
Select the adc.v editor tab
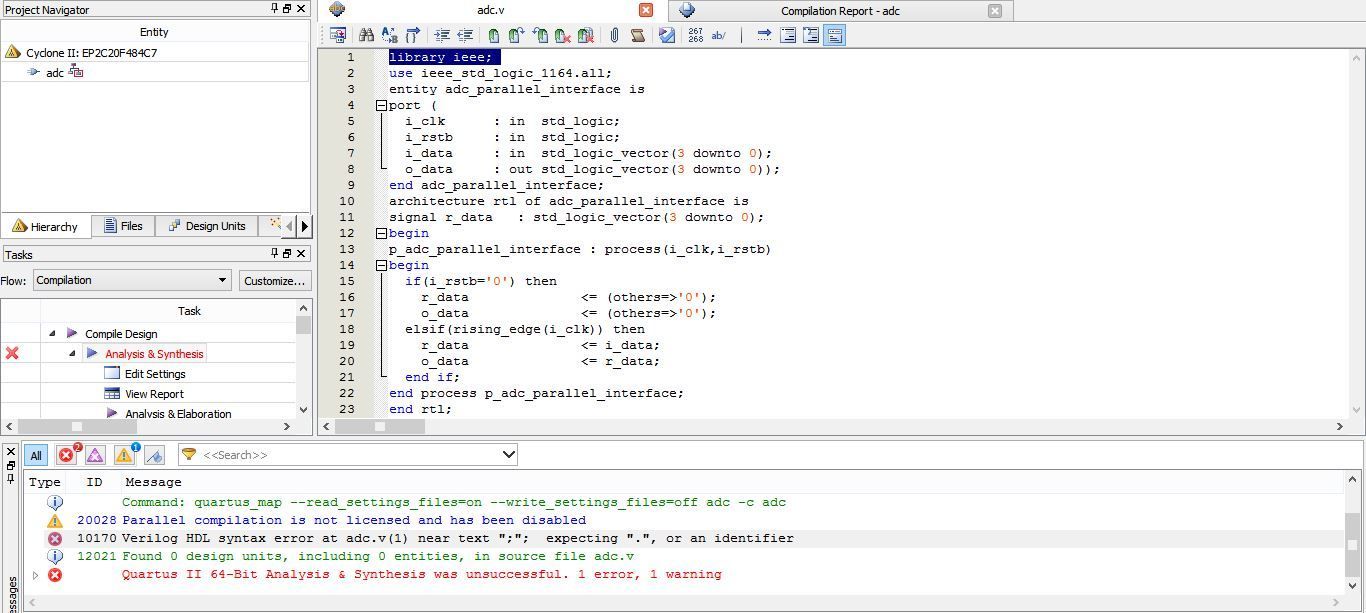(490, 10)
